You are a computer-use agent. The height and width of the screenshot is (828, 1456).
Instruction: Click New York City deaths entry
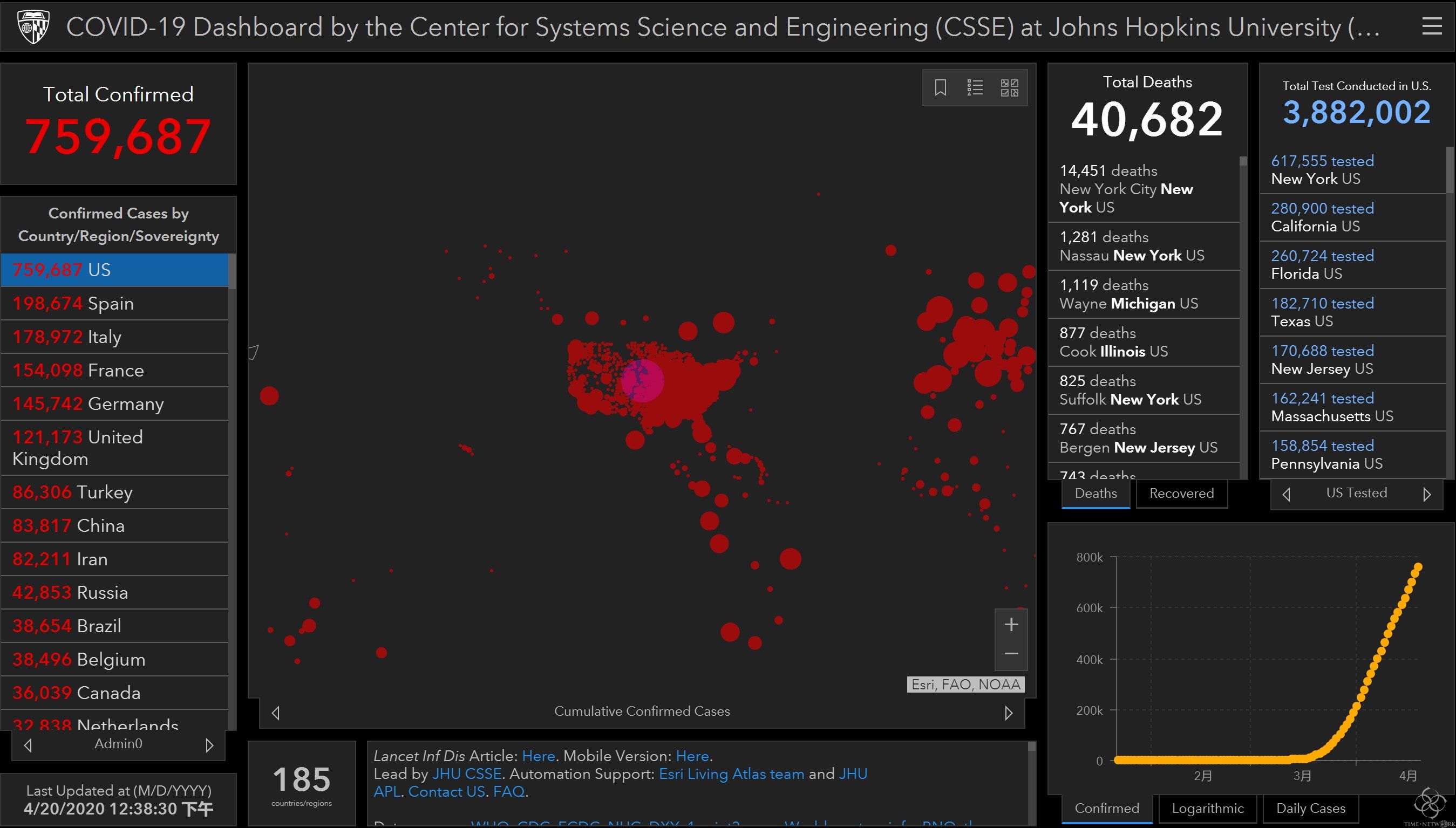point(1144,189)
